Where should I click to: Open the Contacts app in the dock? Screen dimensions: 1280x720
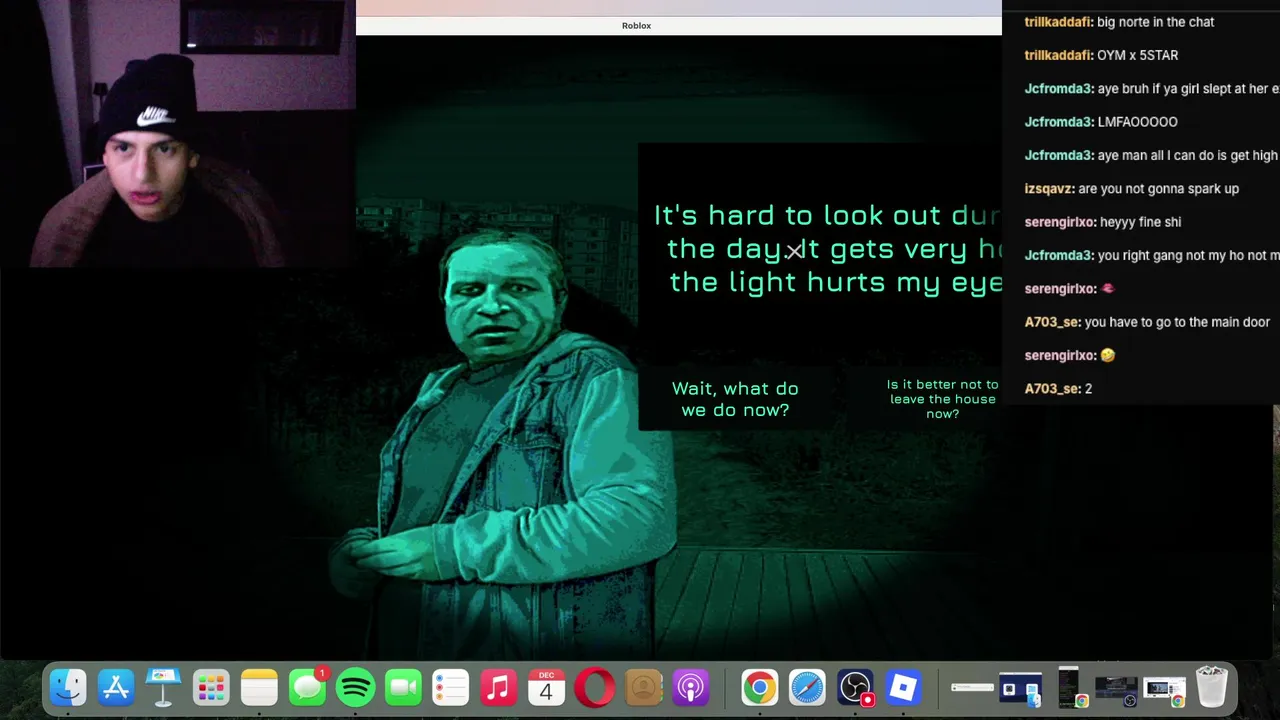coord(644,688)
